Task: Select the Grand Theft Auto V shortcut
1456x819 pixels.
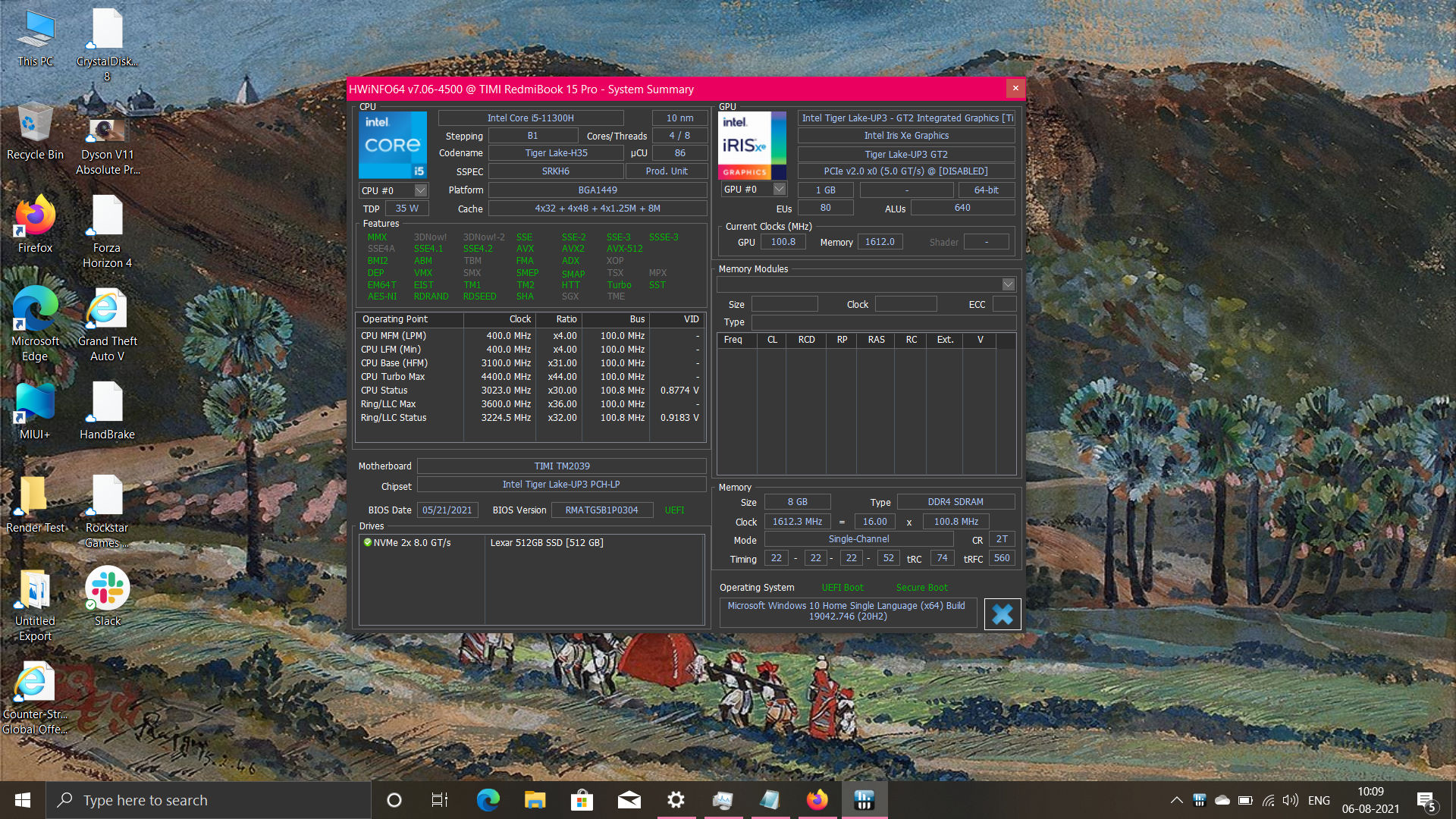Action: (107, 325)
